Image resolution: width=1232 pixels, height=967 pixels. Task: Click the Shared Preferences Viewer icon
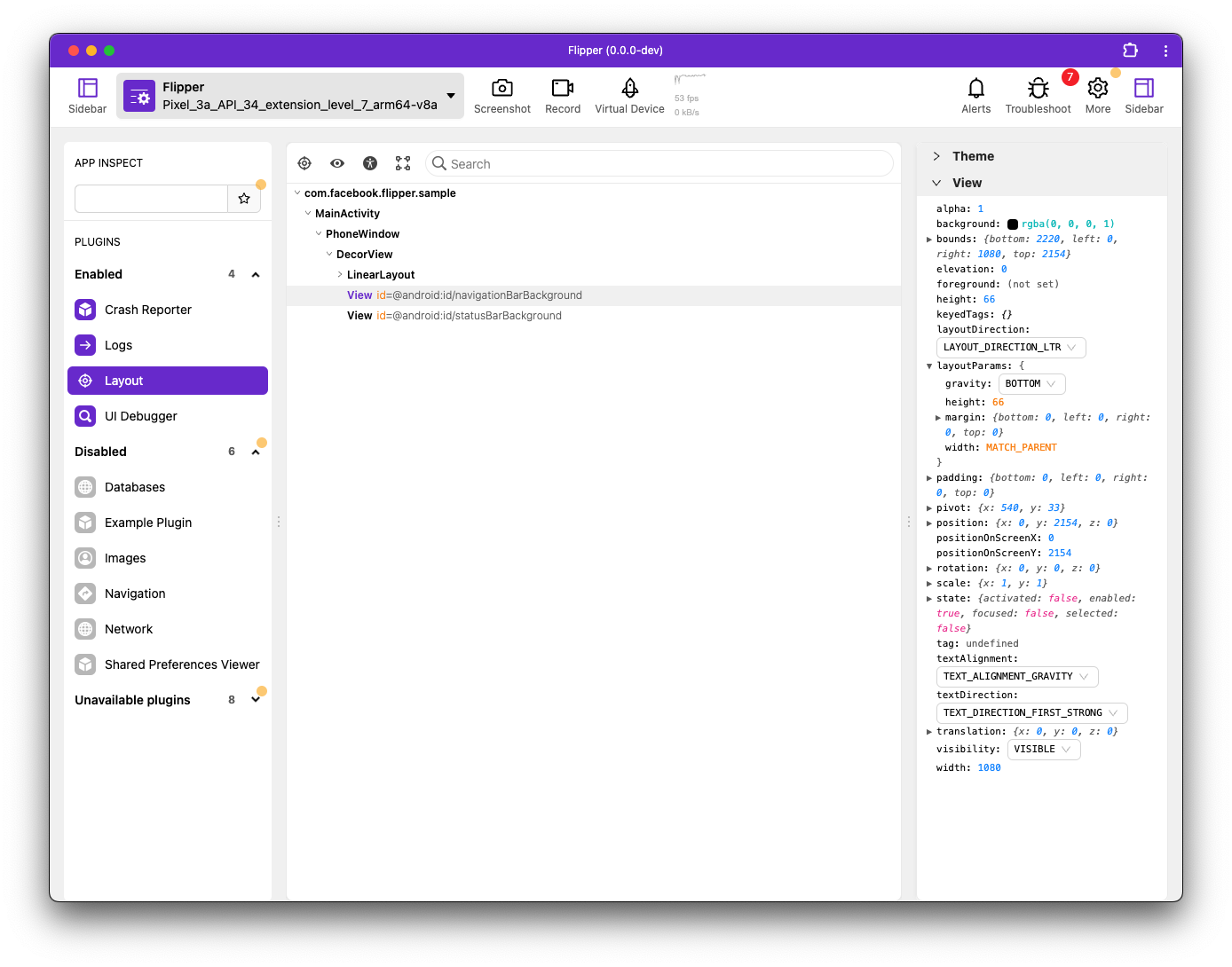[x=85, y=664]
